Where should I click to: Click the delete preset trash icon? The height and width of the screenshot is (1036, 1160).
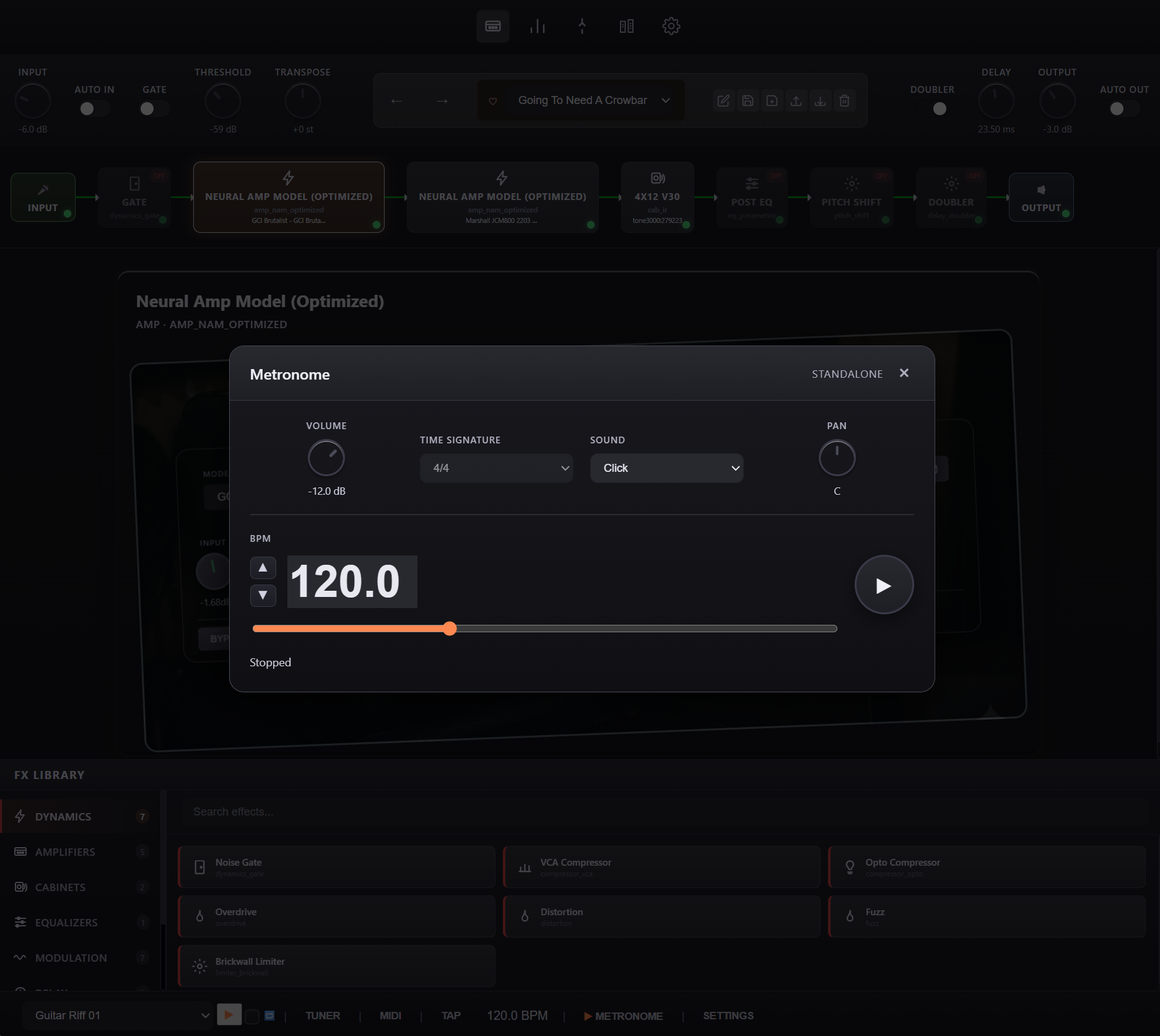coord(844,100)
